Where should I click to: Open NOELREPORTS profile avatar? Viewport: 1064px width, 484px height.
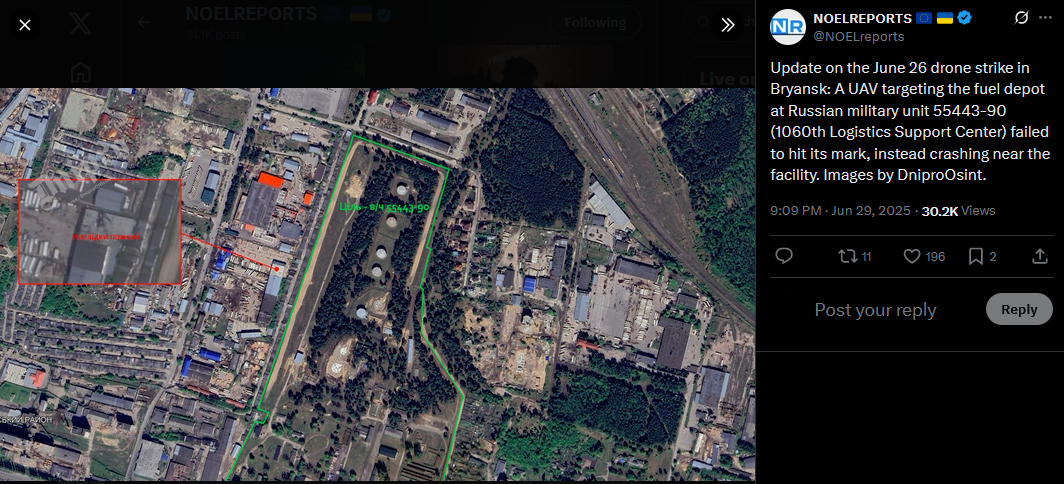pos(787,27)
